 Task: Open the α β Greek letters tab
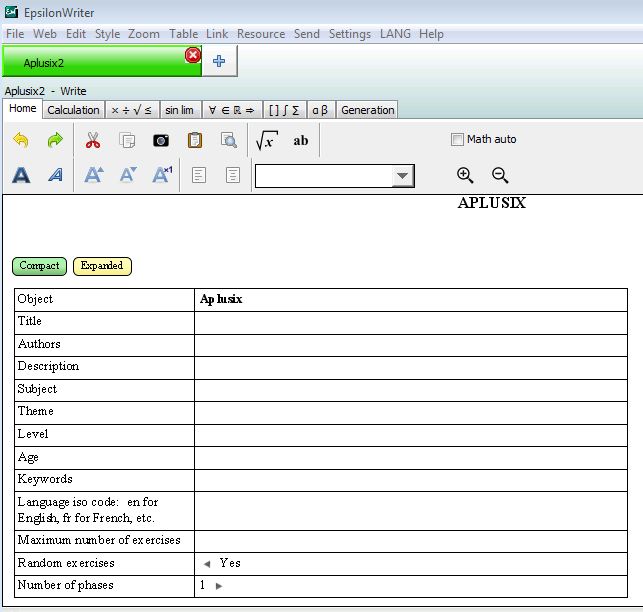point(320,110)
